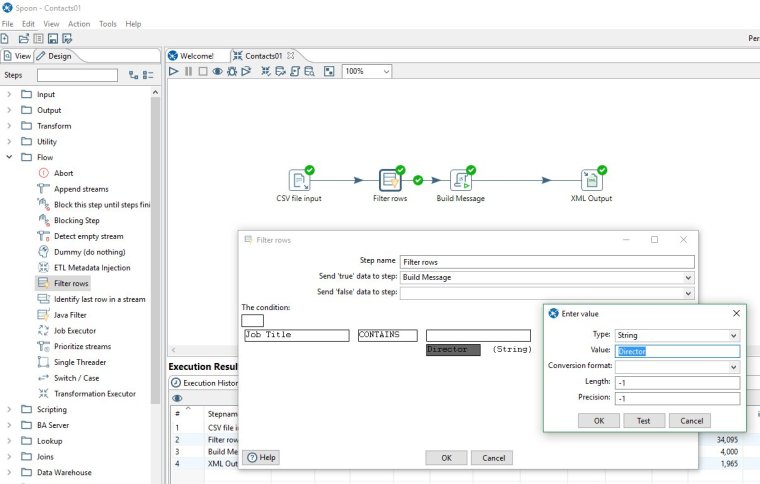This screenshot has height=484, width=760.
Task: Click OK in the Enter value dialog
Action: tap(599, 421)
